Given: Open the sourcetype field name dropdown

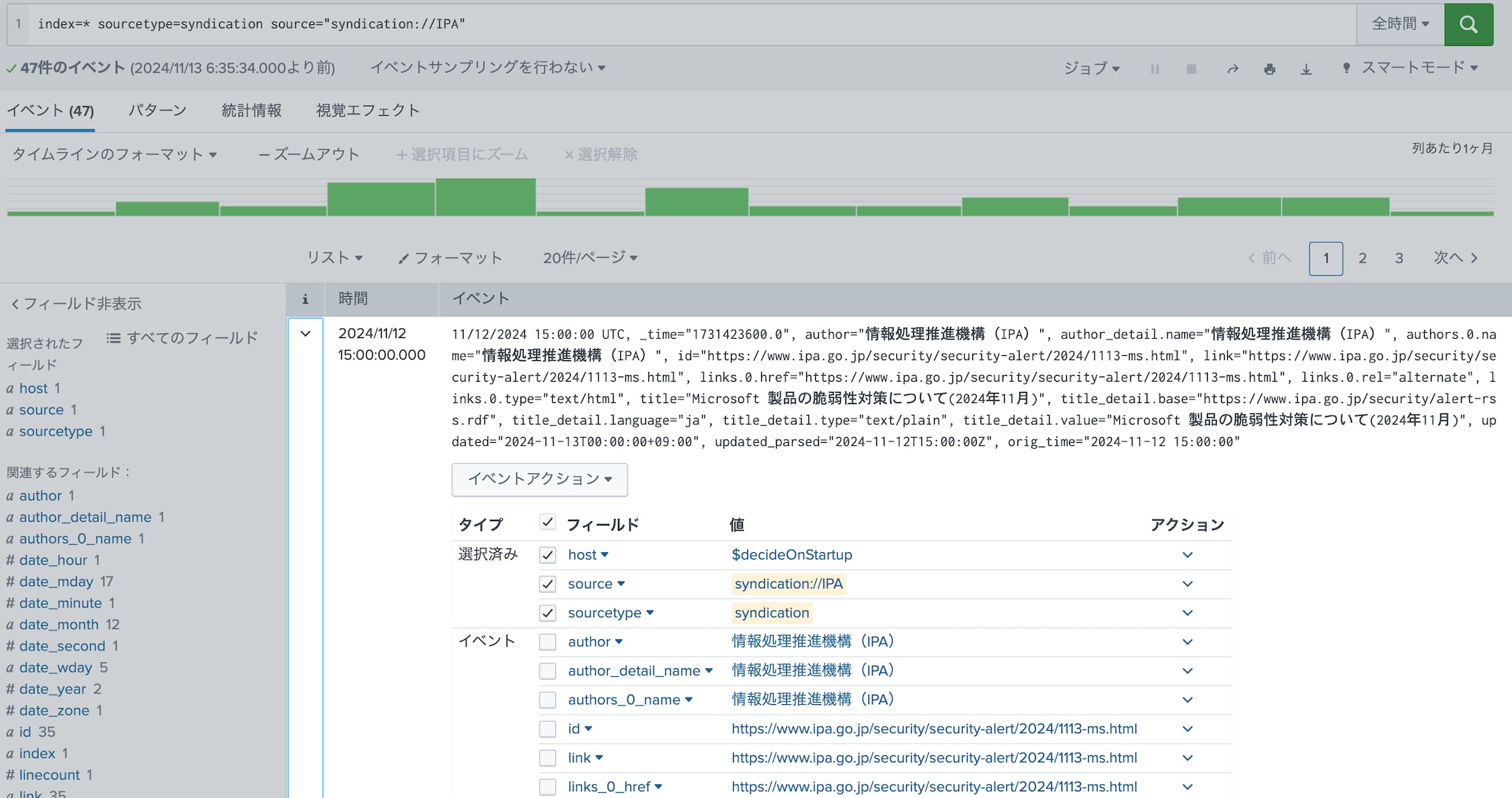Looking at the screenshot, I should [611, 613].
